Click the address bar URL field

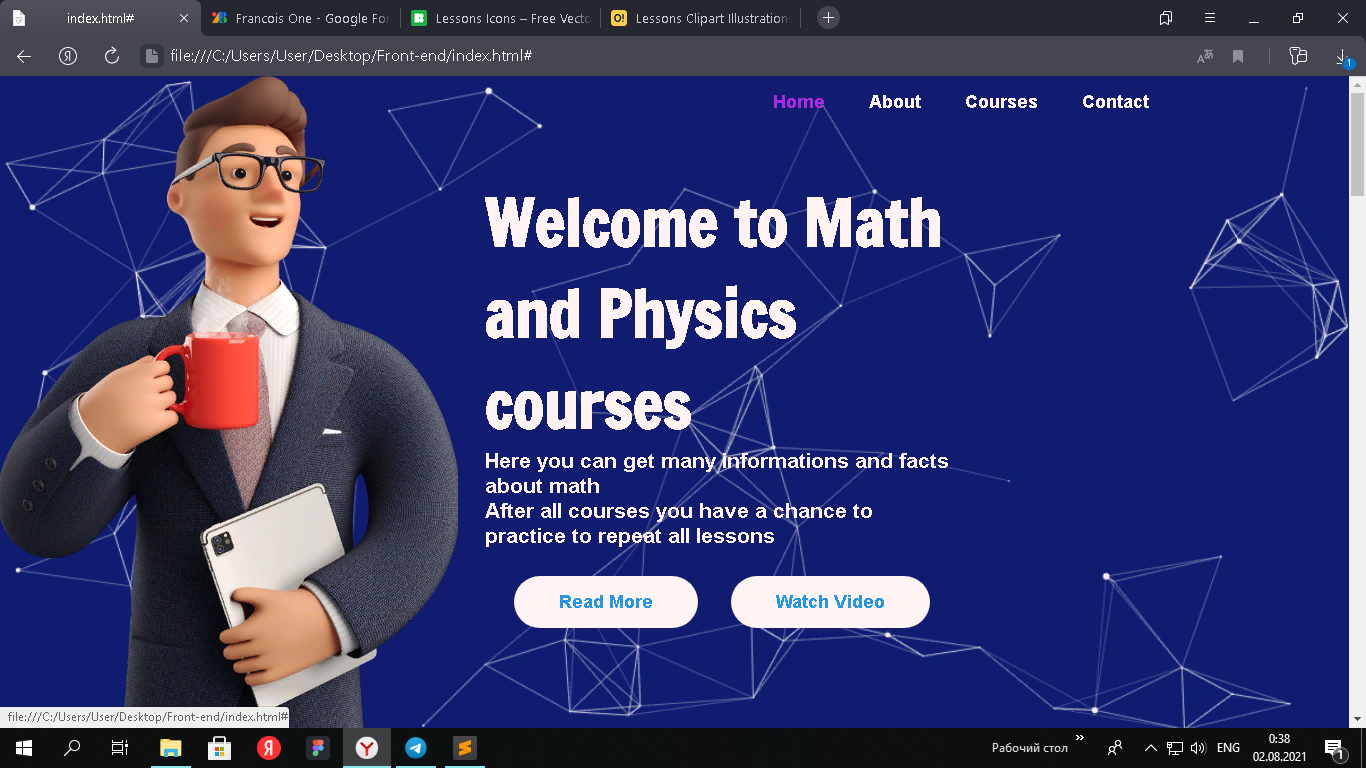pos(660,56)
